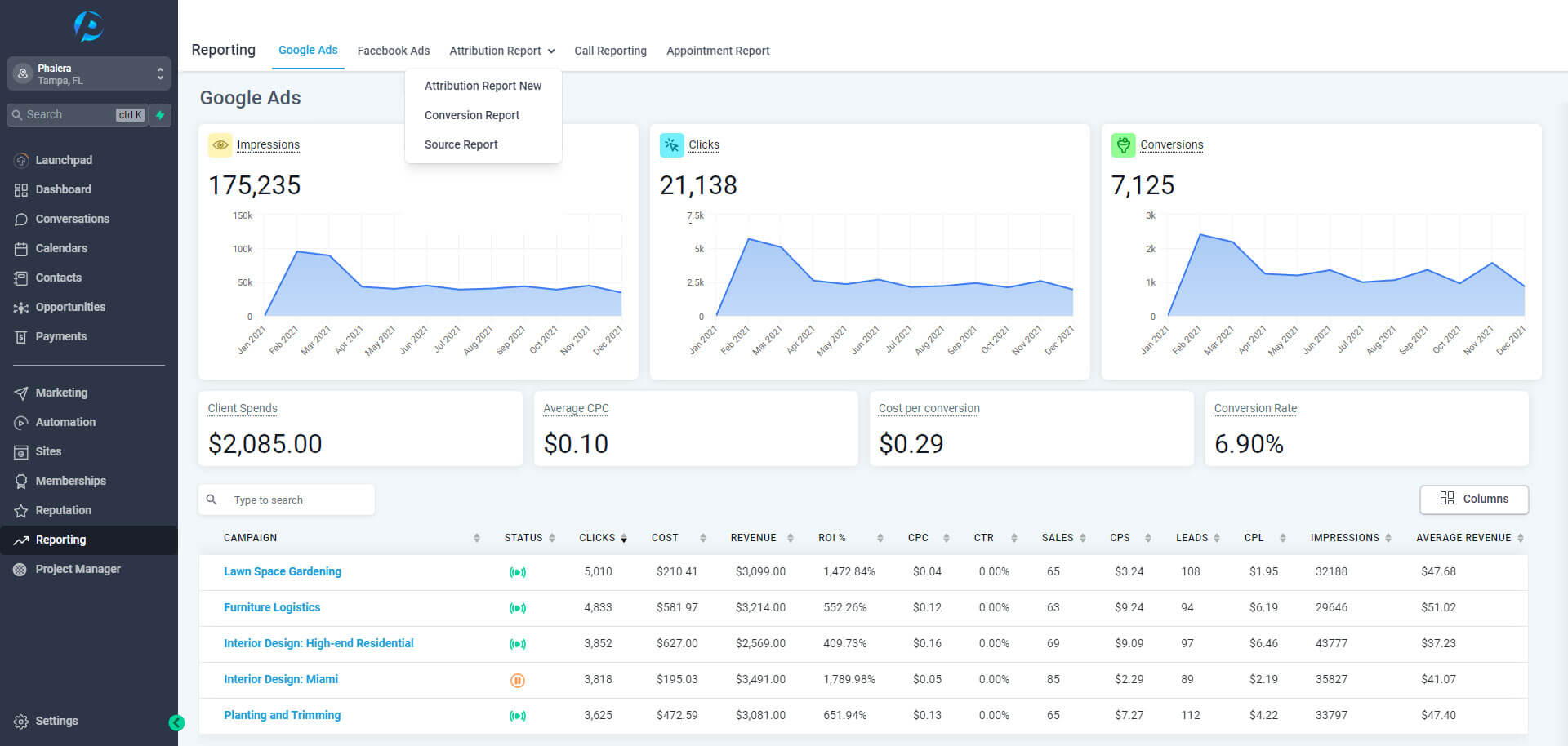1568x746 pixels.
Task: Click the green Conversions card icon
Action: click(1123, 145)
